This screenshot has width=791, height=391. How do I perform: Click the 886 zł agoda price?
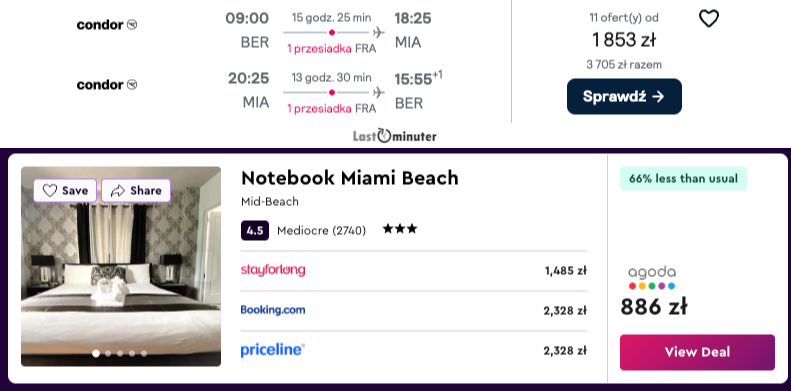(654, 306)
